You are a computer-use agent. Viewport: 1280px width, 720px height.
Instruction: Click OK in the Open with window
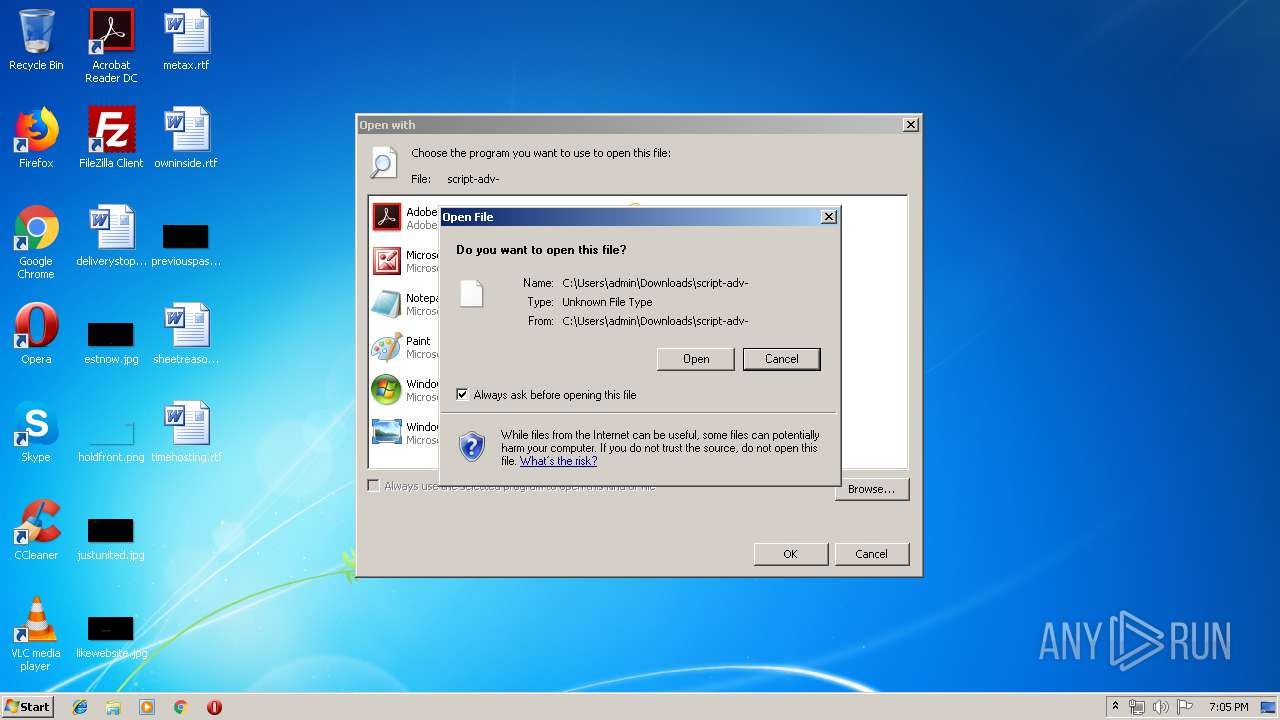click(x=790, y=554)
